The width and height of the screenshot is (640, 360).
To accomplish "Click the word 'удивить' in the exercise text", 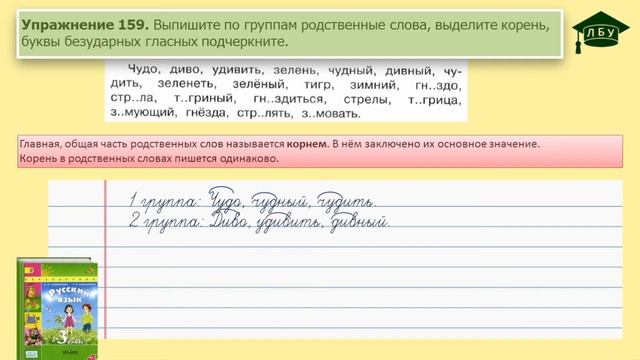I will (x=238, y=70).
